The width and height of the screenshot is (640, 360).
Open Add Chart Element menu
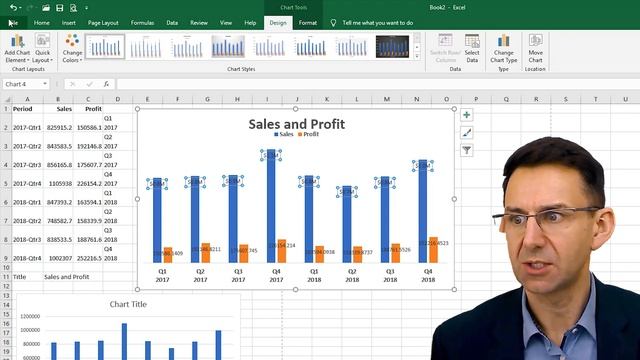pyautogui.click(x=17, y=48)
